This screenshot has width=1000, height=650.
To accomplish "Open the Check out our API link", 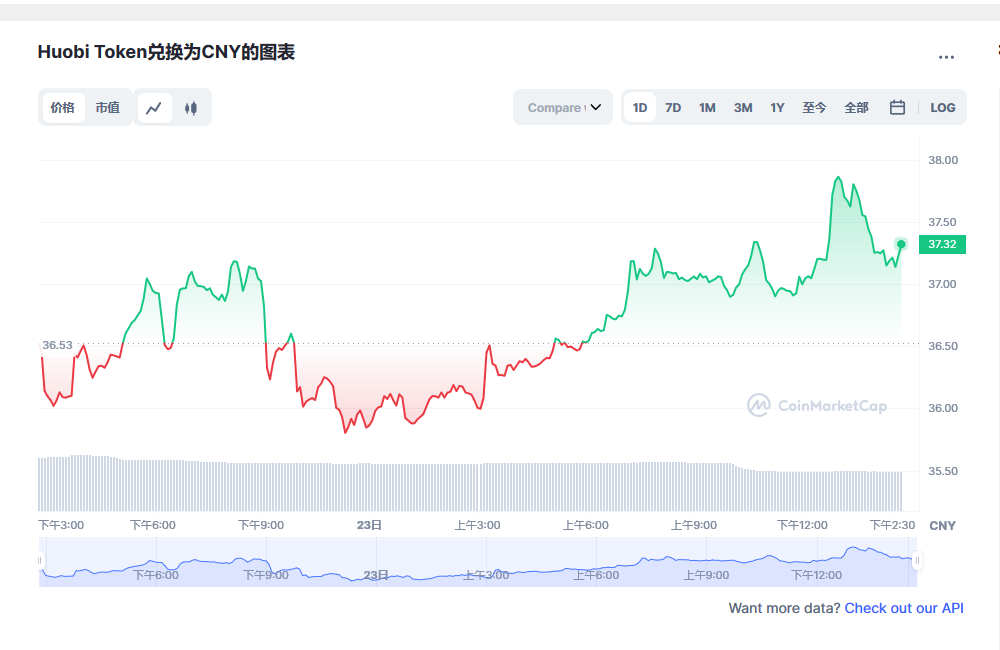I will (904, 608).
